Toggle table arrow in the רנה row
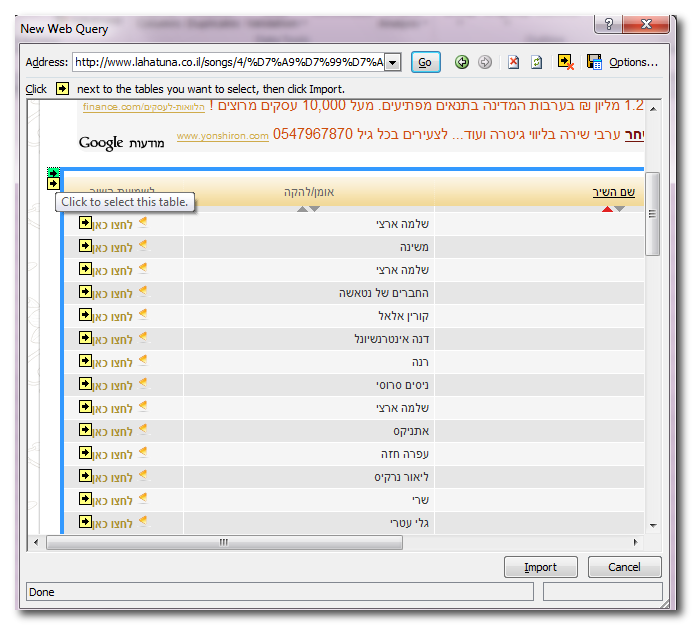The height and width of the screenshot is (625, 692). pyautogui.click(x=85, y=361)
